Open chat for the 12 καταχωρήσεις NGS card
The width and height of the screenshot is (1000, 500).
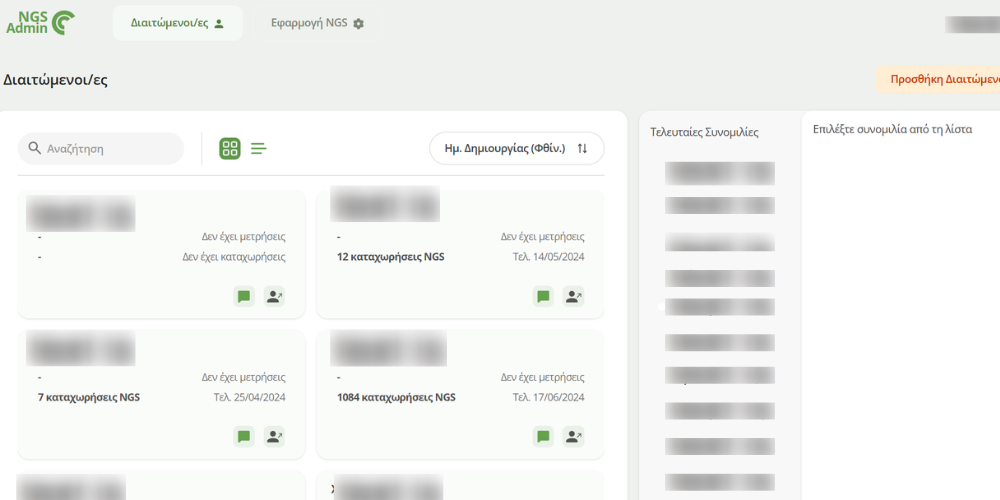click(x=543, y=296)
